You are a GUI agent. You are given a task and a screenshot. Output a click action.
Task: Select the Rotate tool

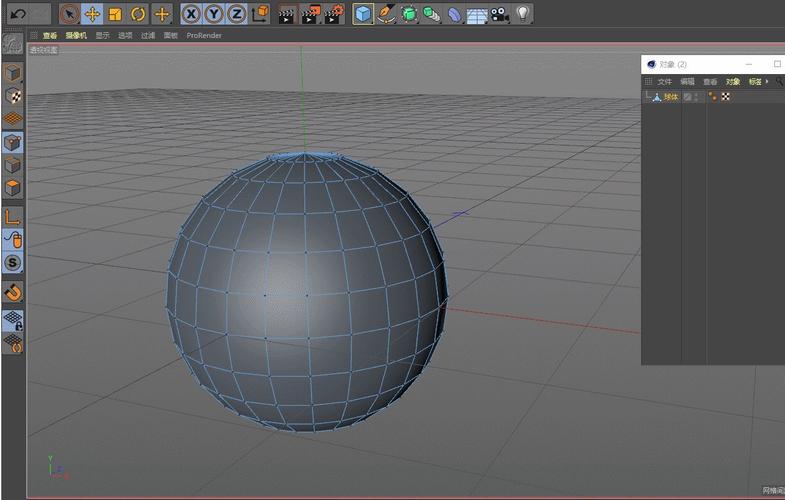coord(138,14)
